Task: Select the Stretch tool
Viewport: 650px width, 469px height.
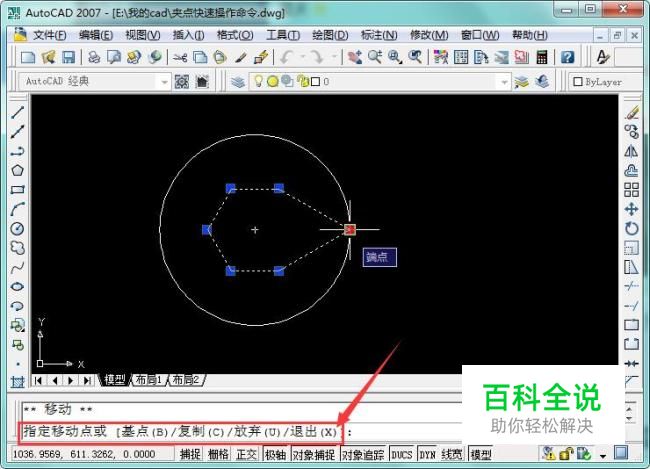Action: tap(632, 267)
